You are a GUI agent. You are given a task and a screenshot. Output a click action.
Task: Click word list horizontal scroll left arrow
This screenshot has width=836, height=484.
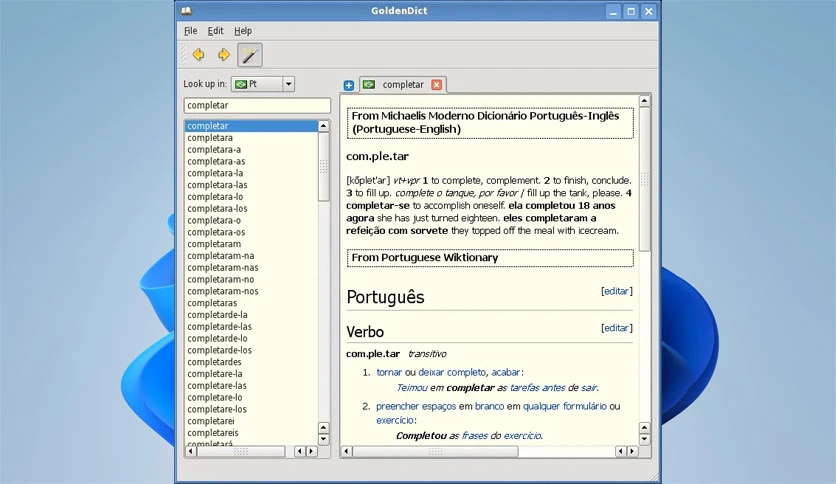(x=190, y=451)
